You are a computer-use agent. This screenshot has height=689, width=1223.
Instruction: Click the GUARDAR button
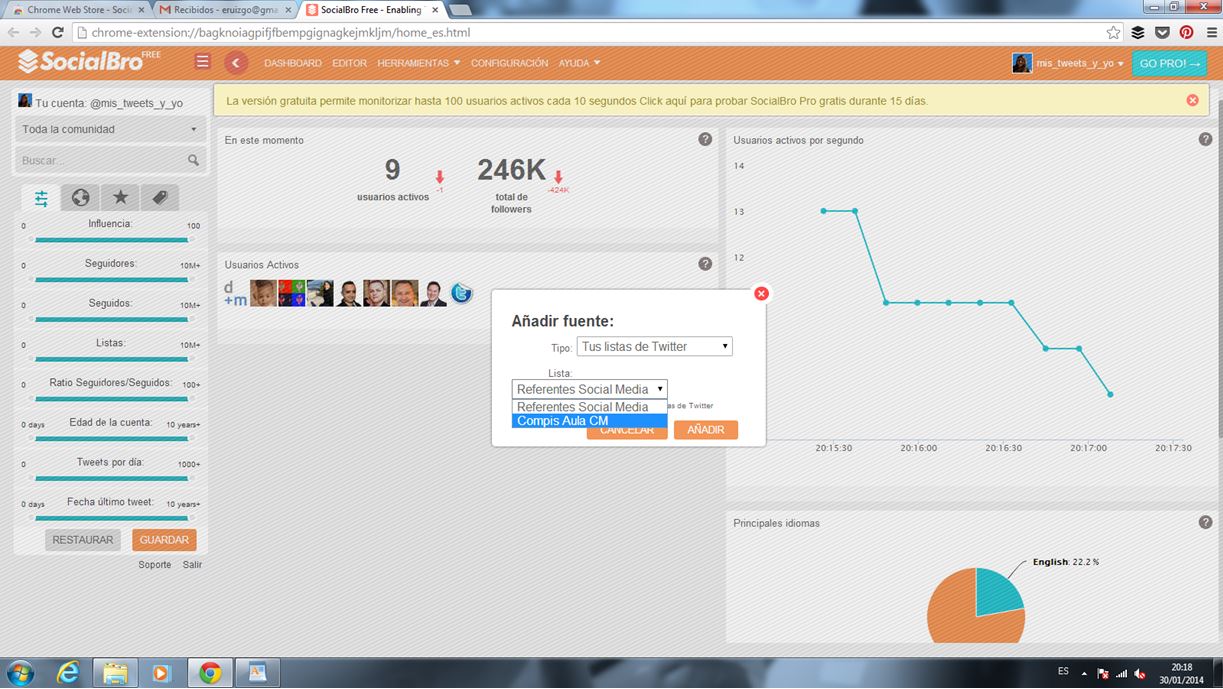[x=164, y=540]
